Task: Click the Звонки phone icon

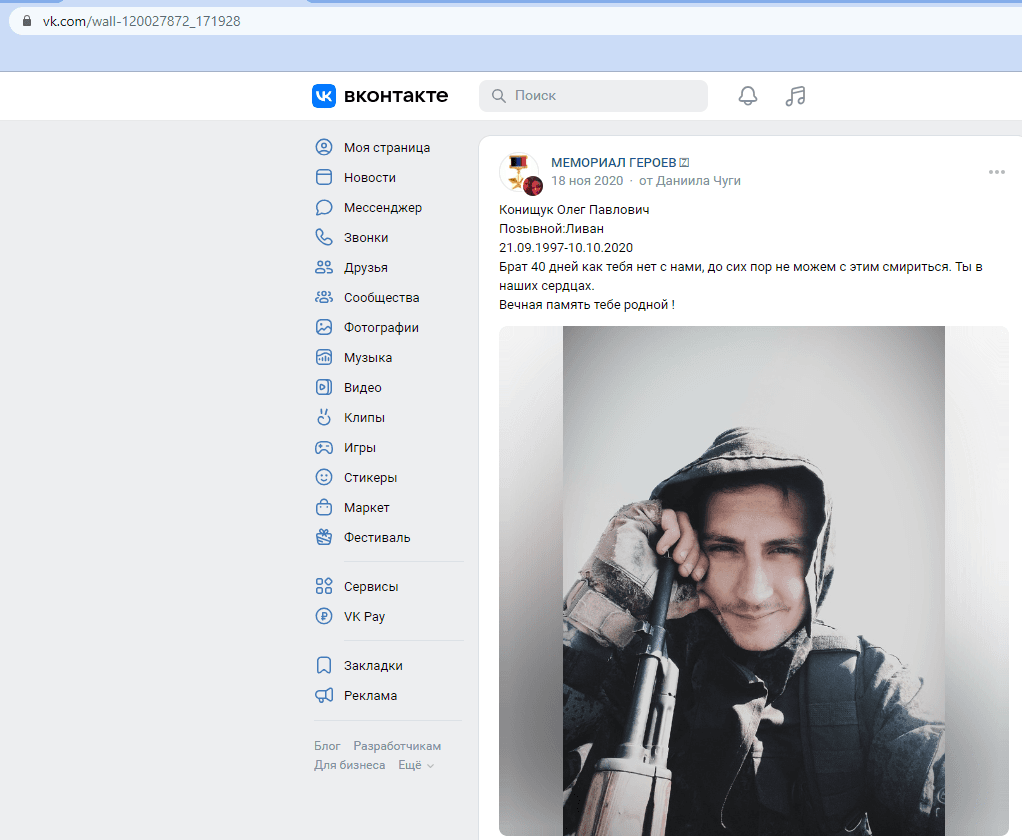Action: coord(324,237)
